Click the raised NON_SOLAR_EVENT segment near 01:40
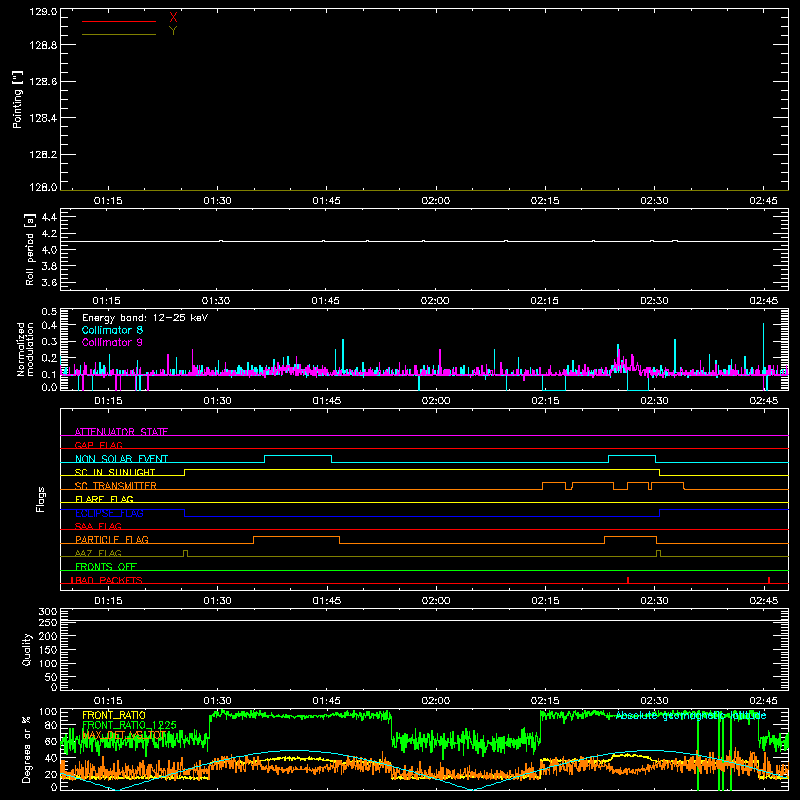Image resolution: width=800 pixels, height=800 pixels. click(x=298, y=456)
